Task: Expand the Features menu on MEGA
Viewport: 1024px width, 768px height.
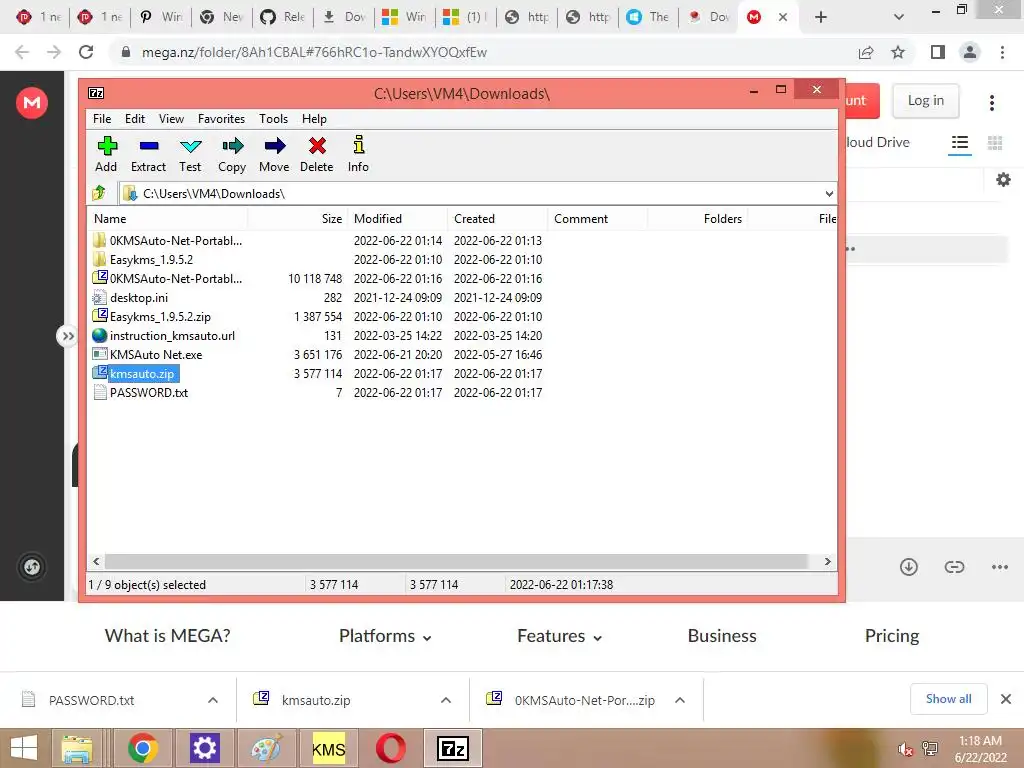Action: click(559, 636)
